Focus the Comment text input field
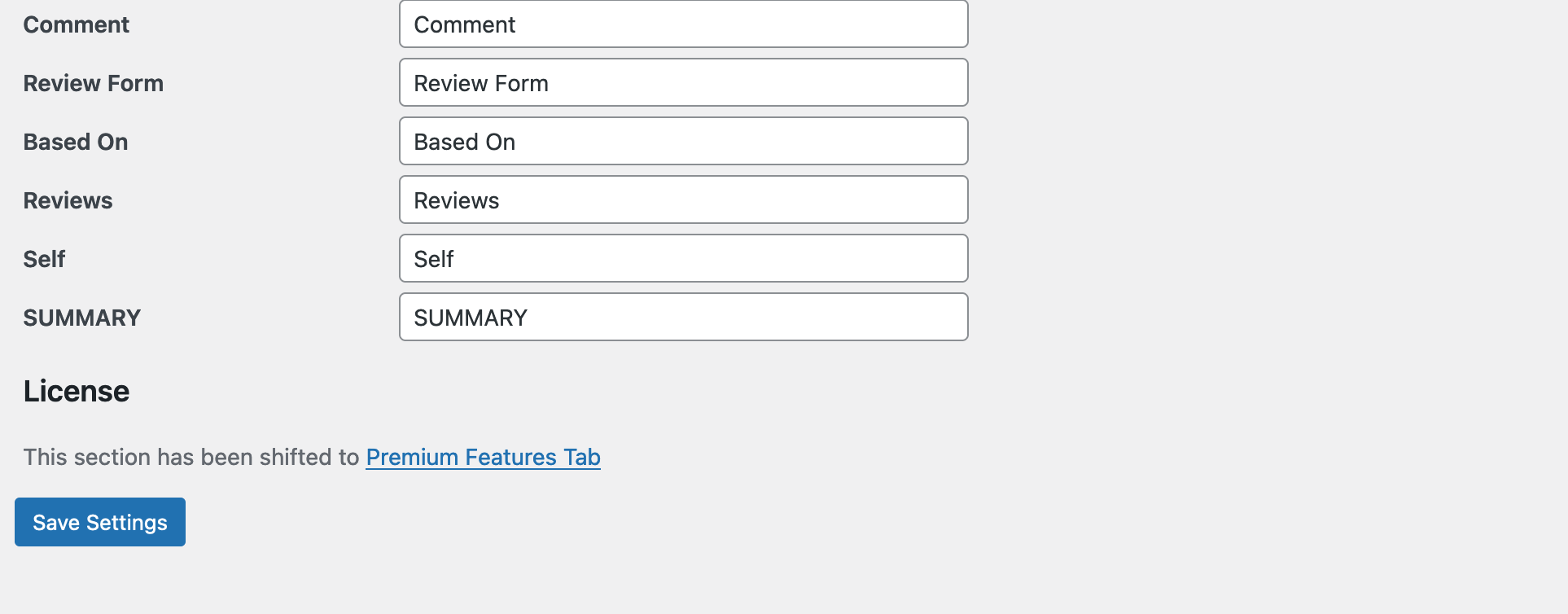 click(683, 24)
